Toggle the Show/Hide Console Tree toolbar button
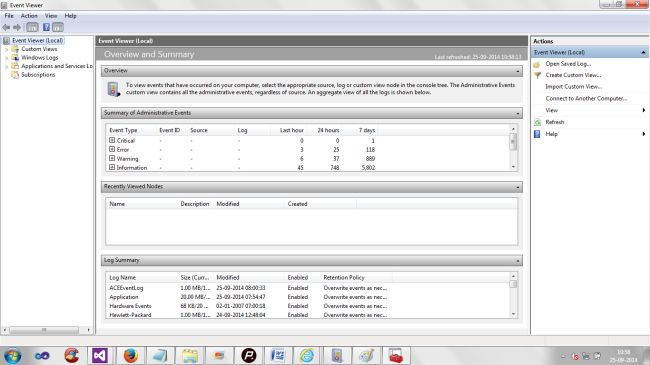The height and width of the screenshot is (365, 650). point(32,27)
